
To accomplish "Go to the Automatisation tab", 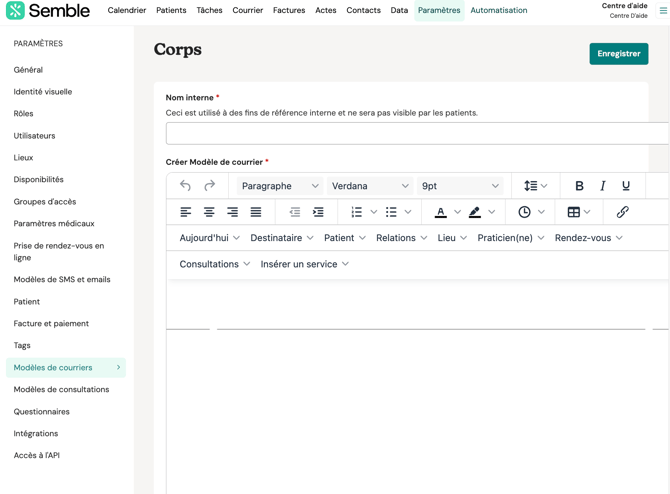I will point(498,11).
